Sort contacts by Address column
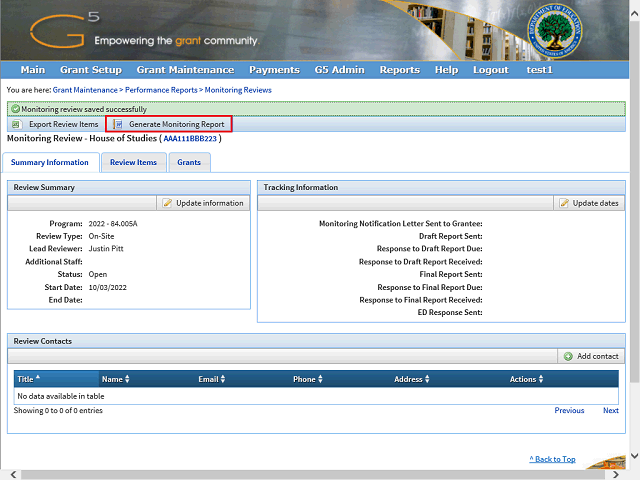Viewport: 640px width, 480px height. (411, 379)
